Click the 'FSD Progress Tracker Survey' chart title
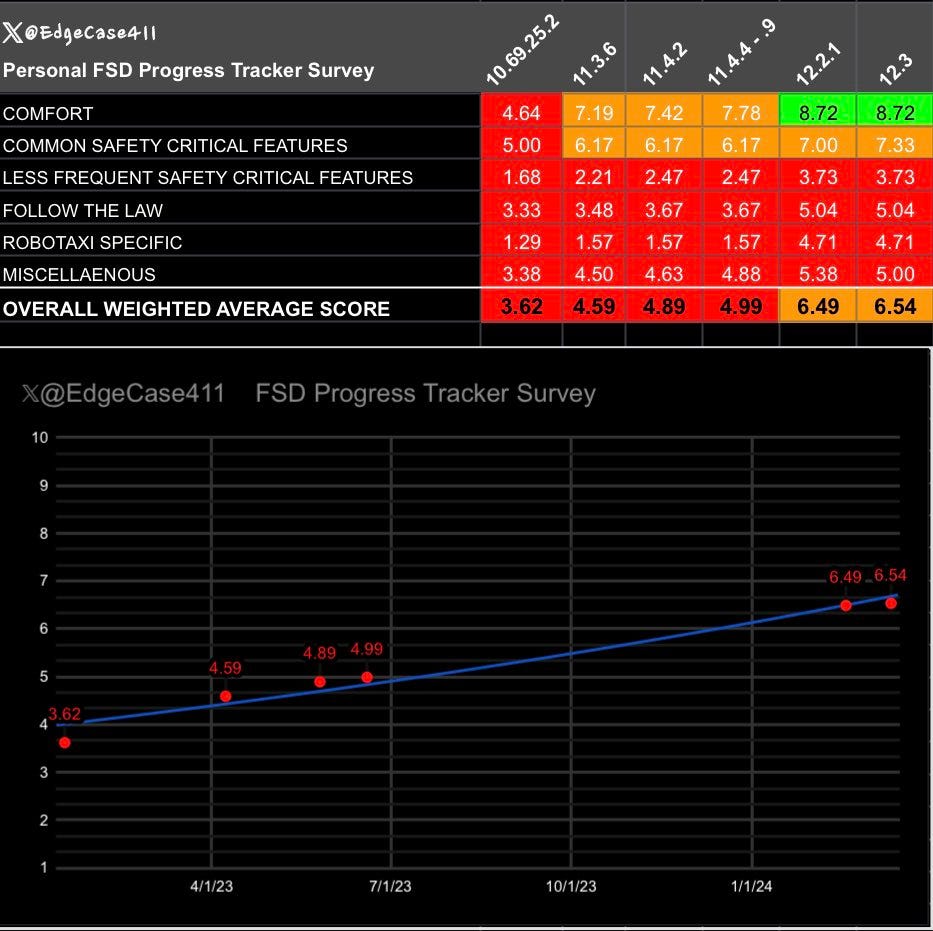Screen dimensions: 933x931 tap(425, 394)
